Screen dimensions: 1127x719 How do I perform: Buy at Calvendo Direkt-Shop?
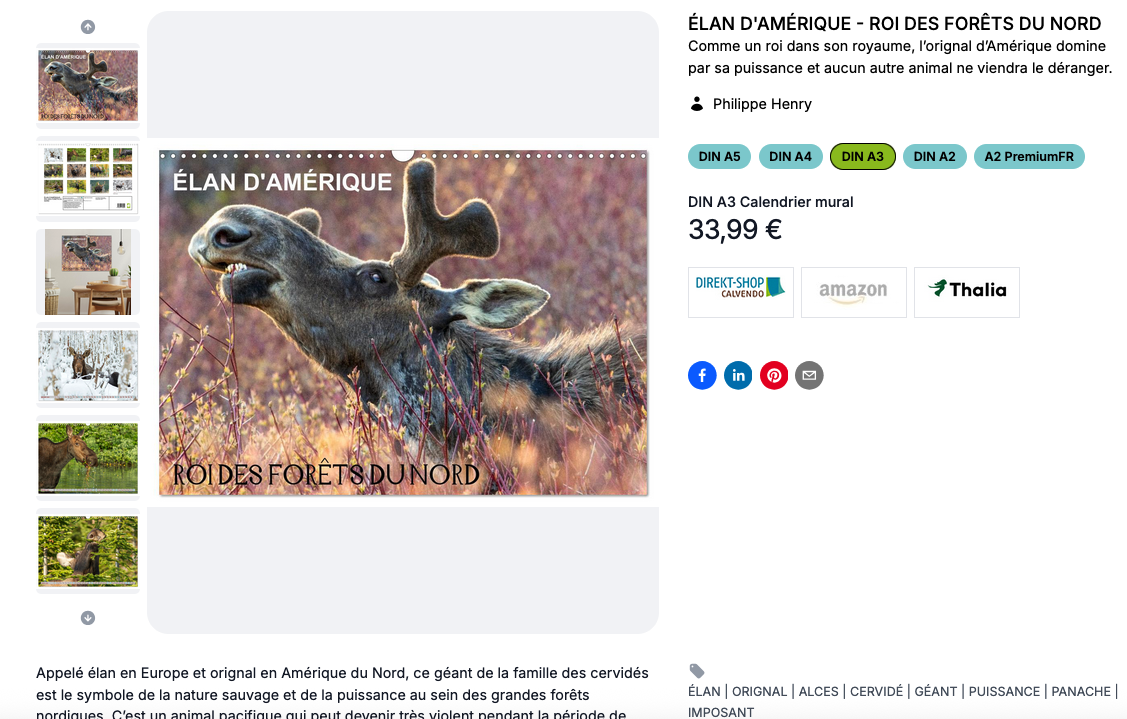click(741, 292)
